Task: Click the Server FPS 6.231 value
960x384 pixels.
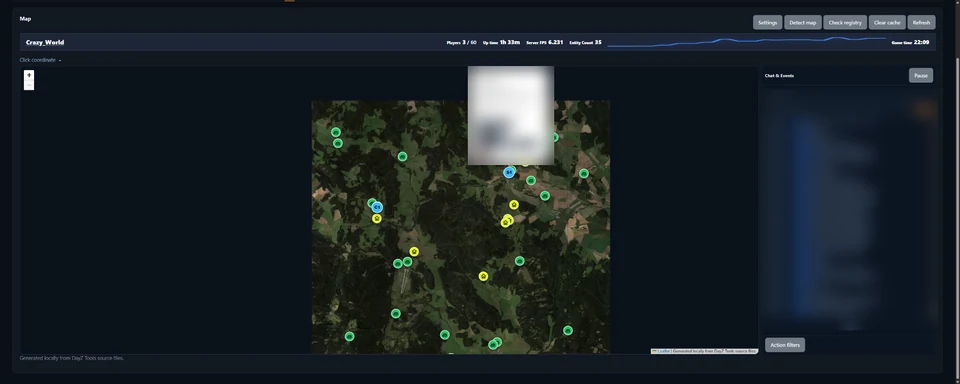Action: point(544,42)
